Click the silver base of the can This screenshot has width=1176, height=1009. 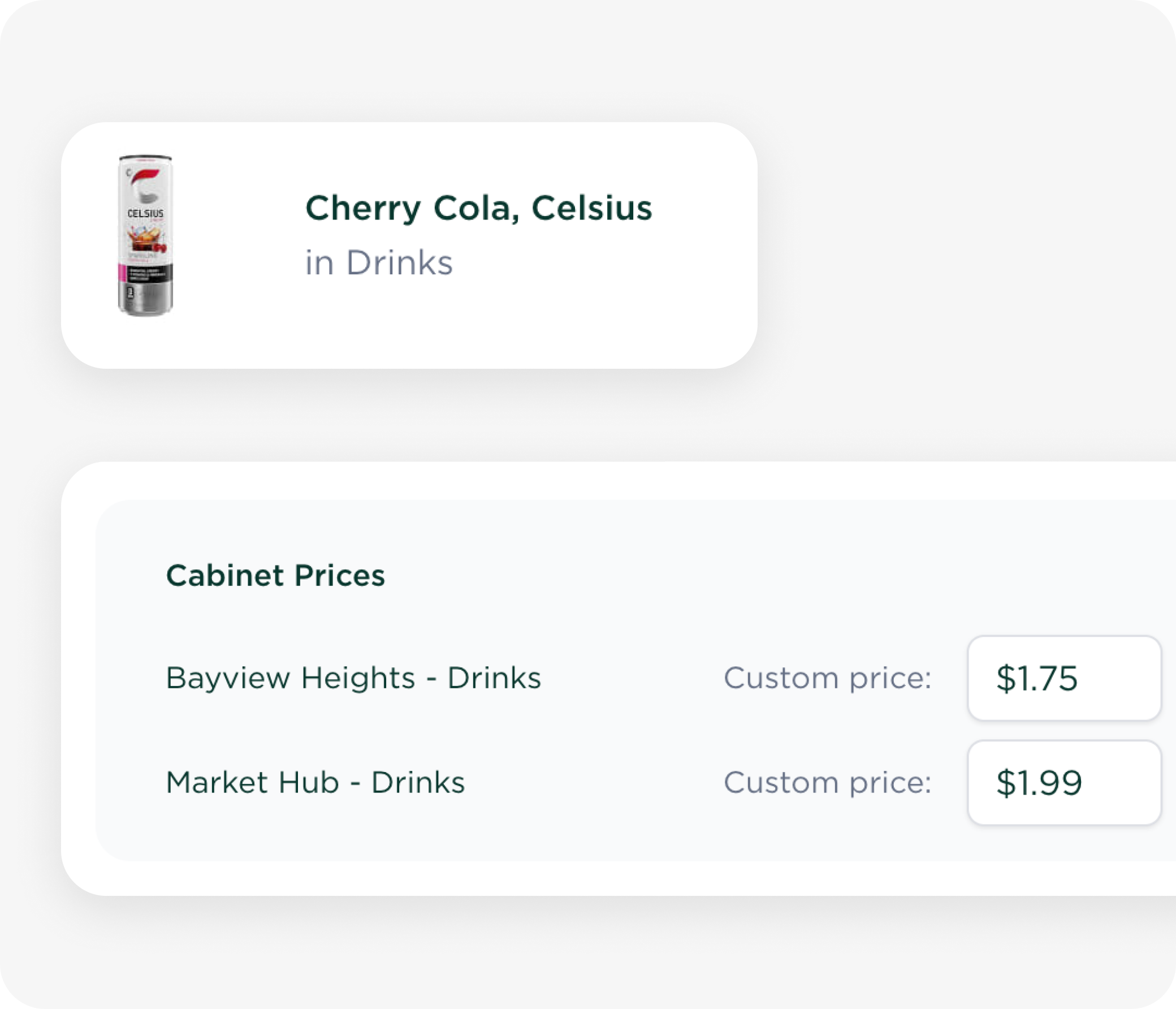point(146,299)
